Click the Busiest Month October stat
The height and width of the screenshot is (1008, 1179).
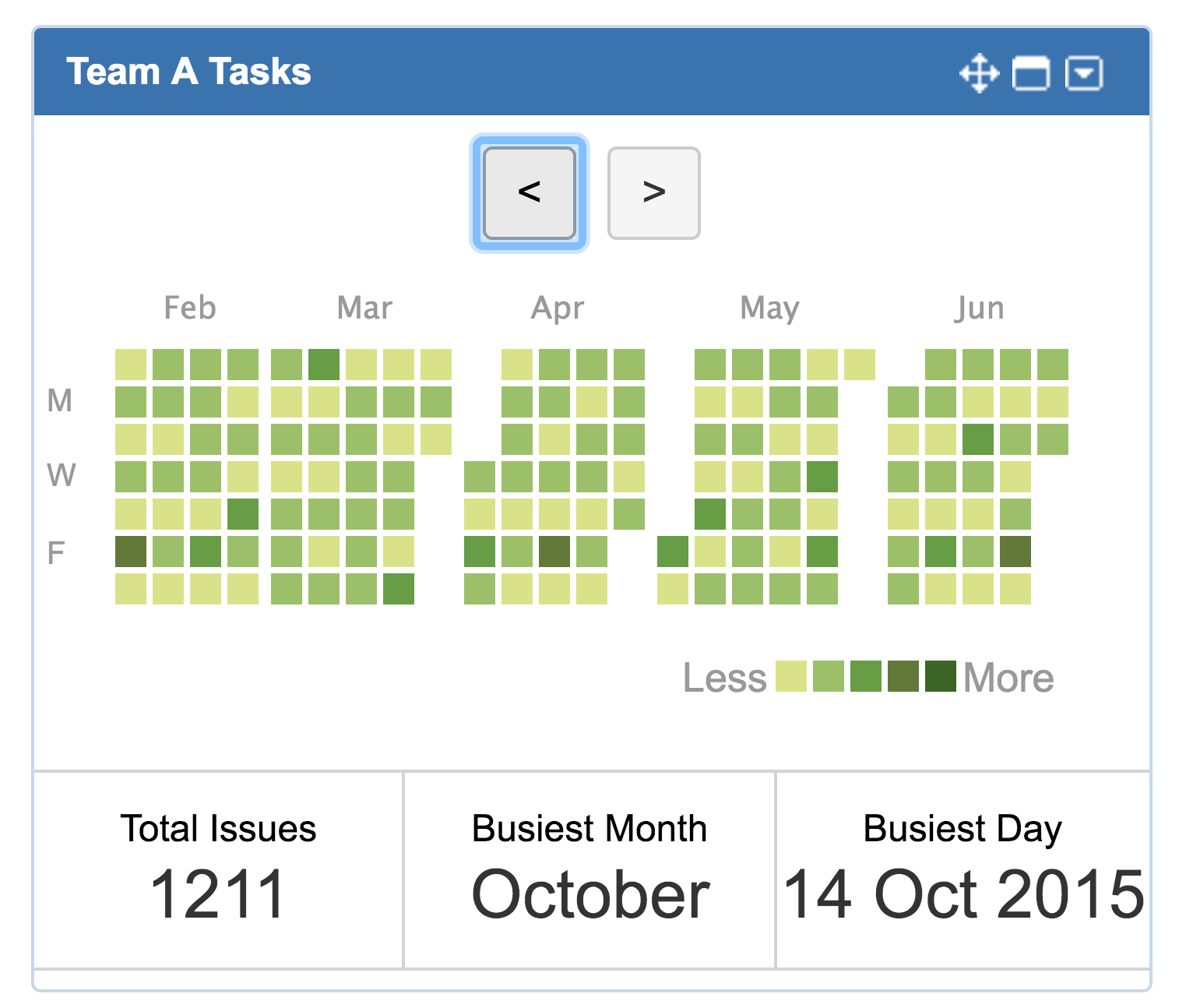(x=589, y=869)
